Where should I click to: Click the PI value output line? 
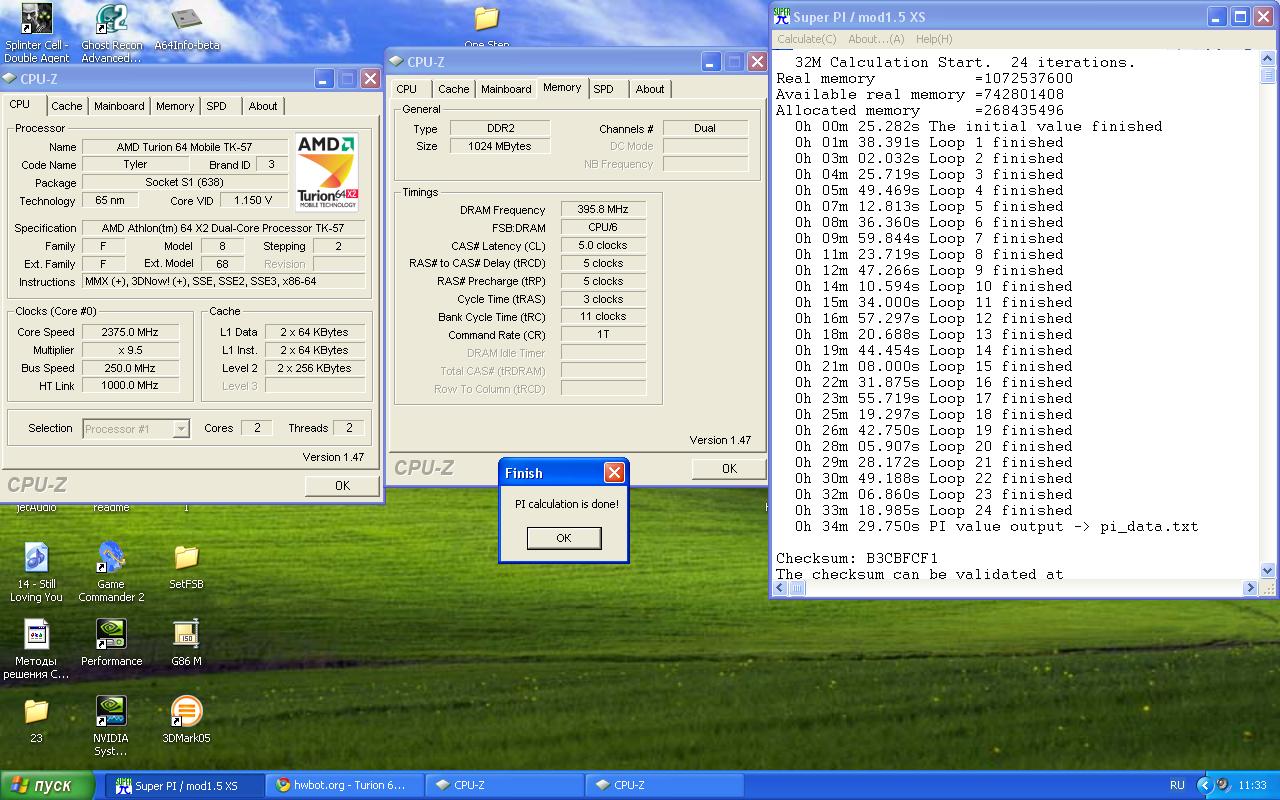point(996,526)
